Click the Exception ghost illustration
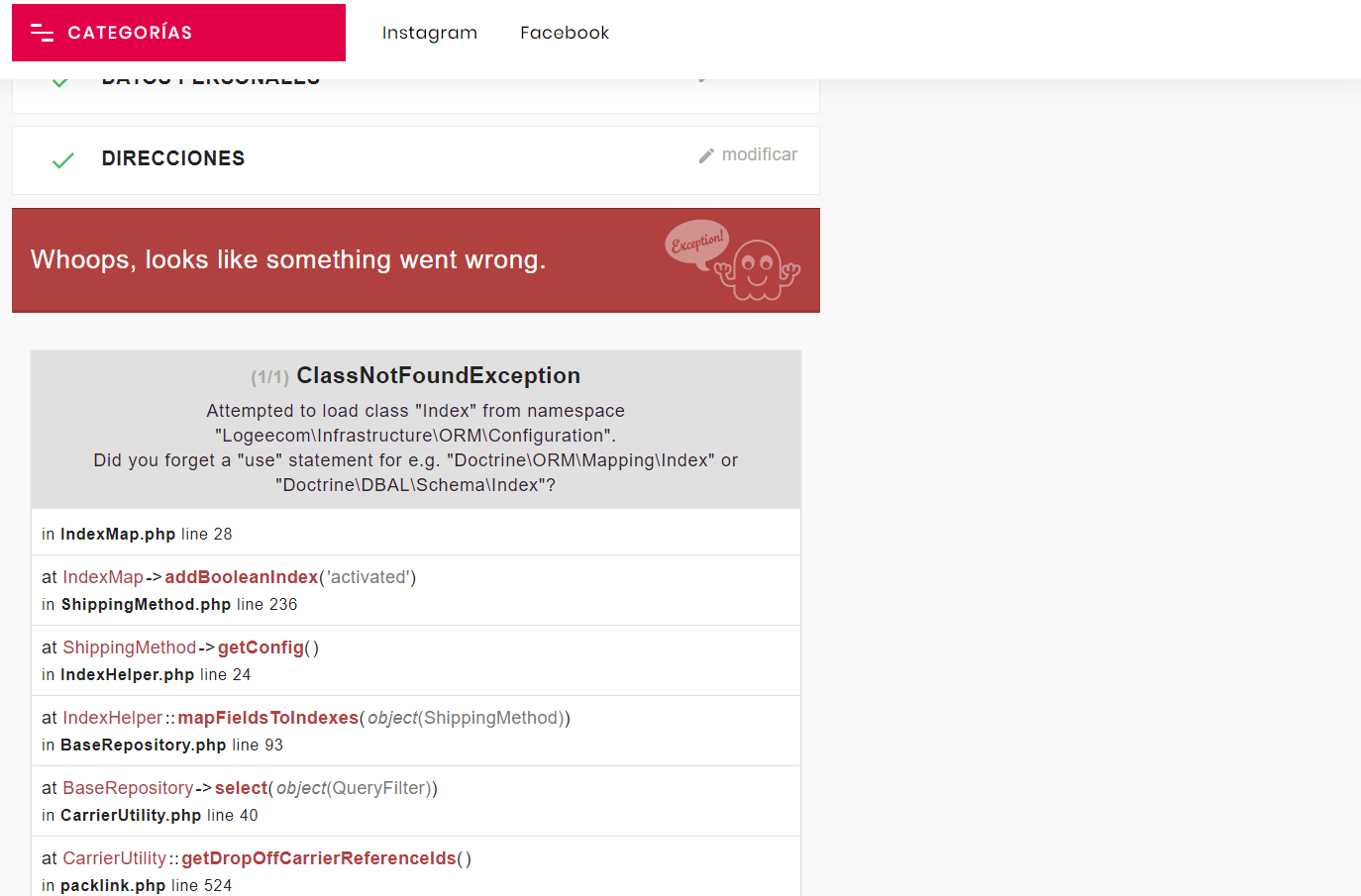Image resolution: width=1361 pixels, height=896 pixels. [x=733, y=260]
